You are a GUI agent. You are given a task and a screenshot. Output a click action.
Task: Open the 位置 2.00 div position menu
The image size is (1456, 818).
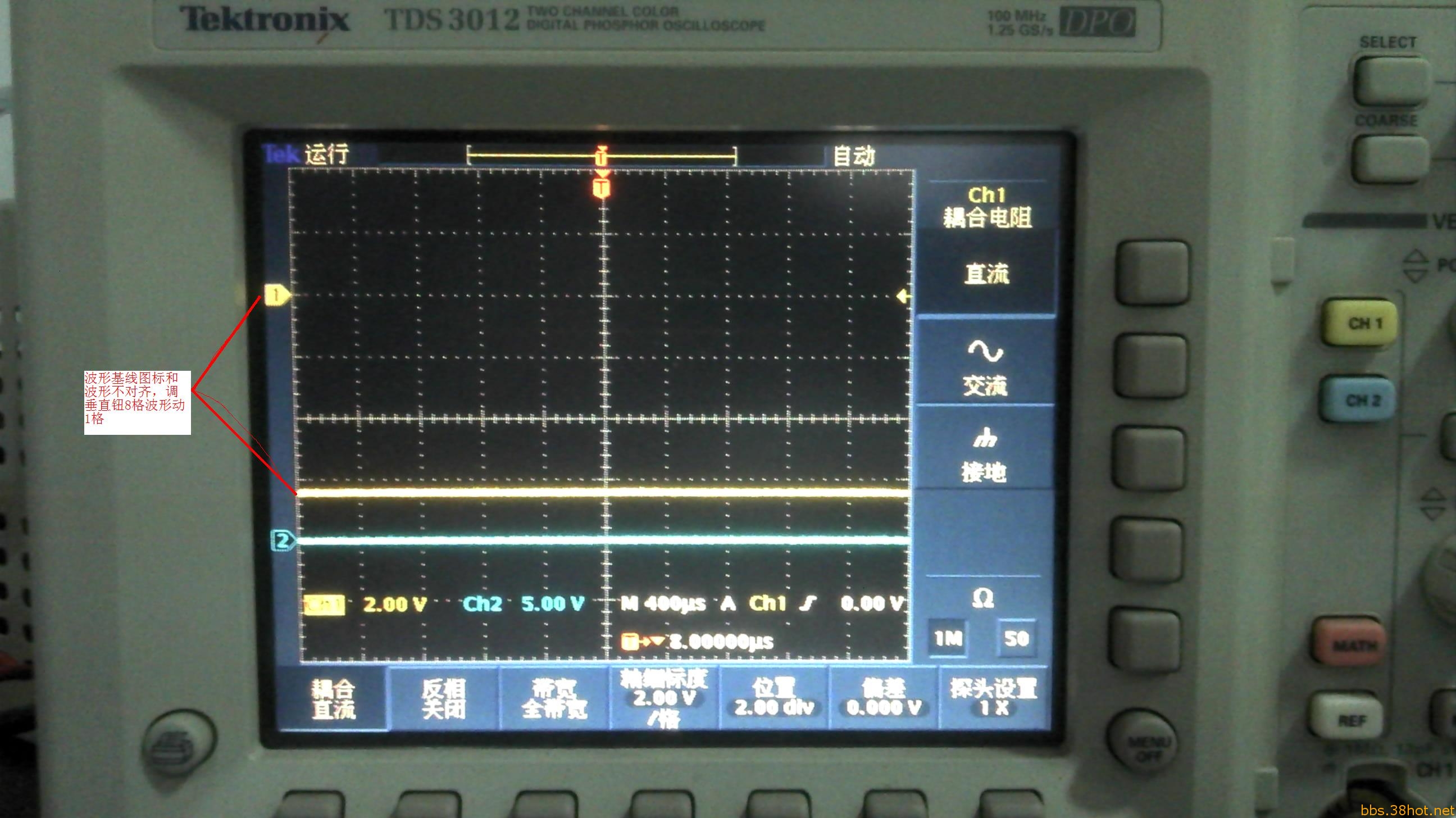coord(775,699)
